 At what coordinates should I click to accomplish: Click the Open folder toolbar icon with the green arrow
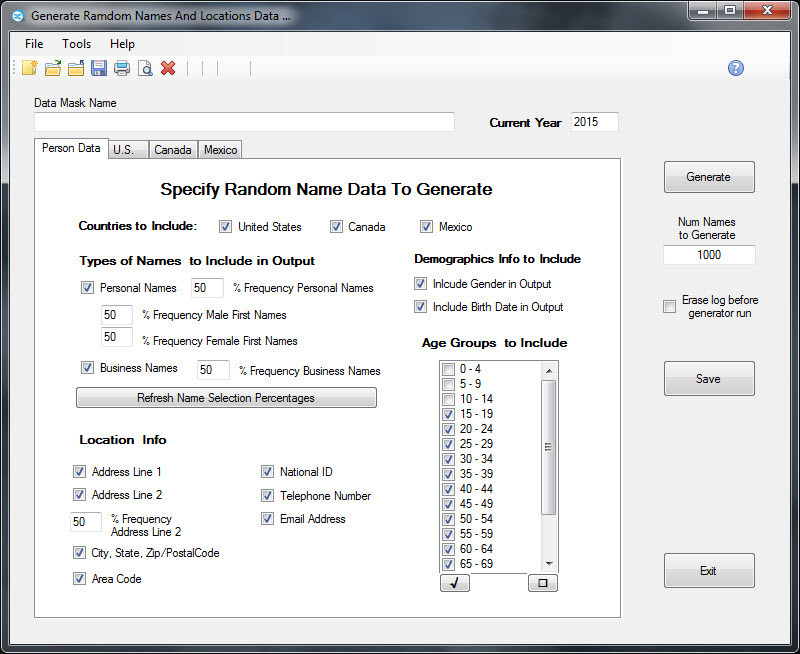[53, 68]
